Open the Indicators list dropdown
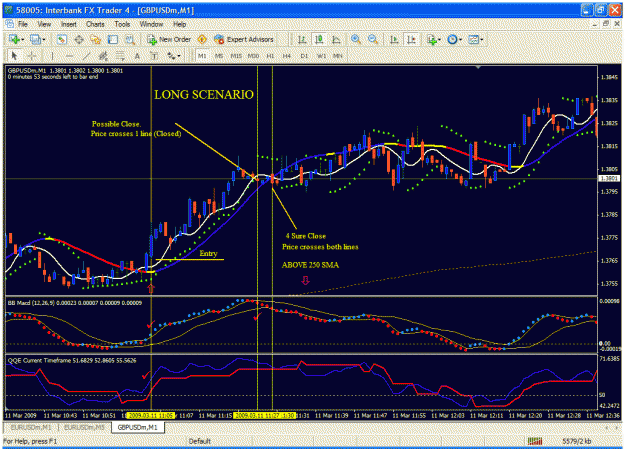This screenshot has width=625, height=449. coord(434,39)
